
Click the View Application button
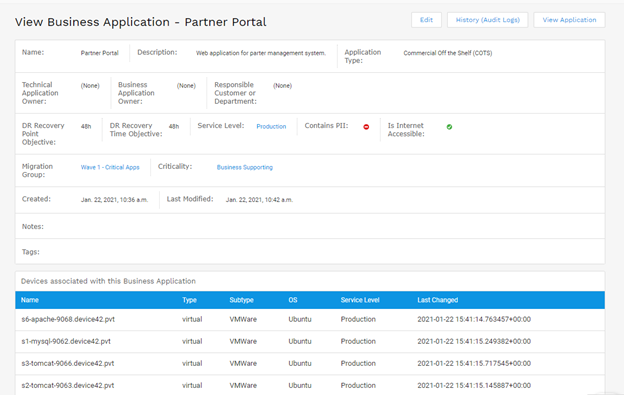tap(569, 20)
